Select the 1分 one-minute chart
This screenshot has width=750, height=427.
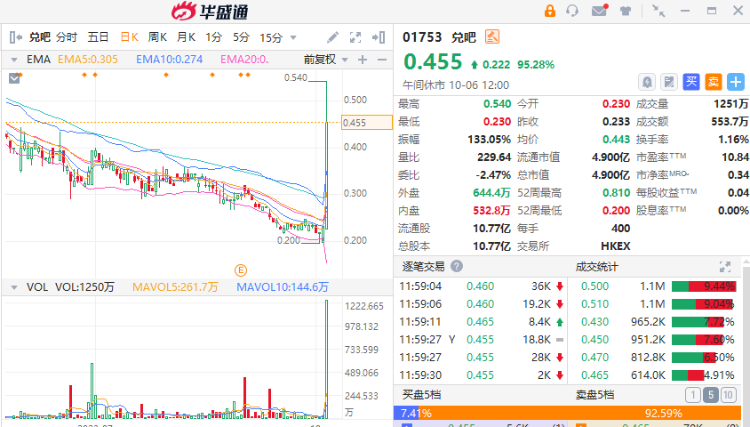(x=214, y=37)
